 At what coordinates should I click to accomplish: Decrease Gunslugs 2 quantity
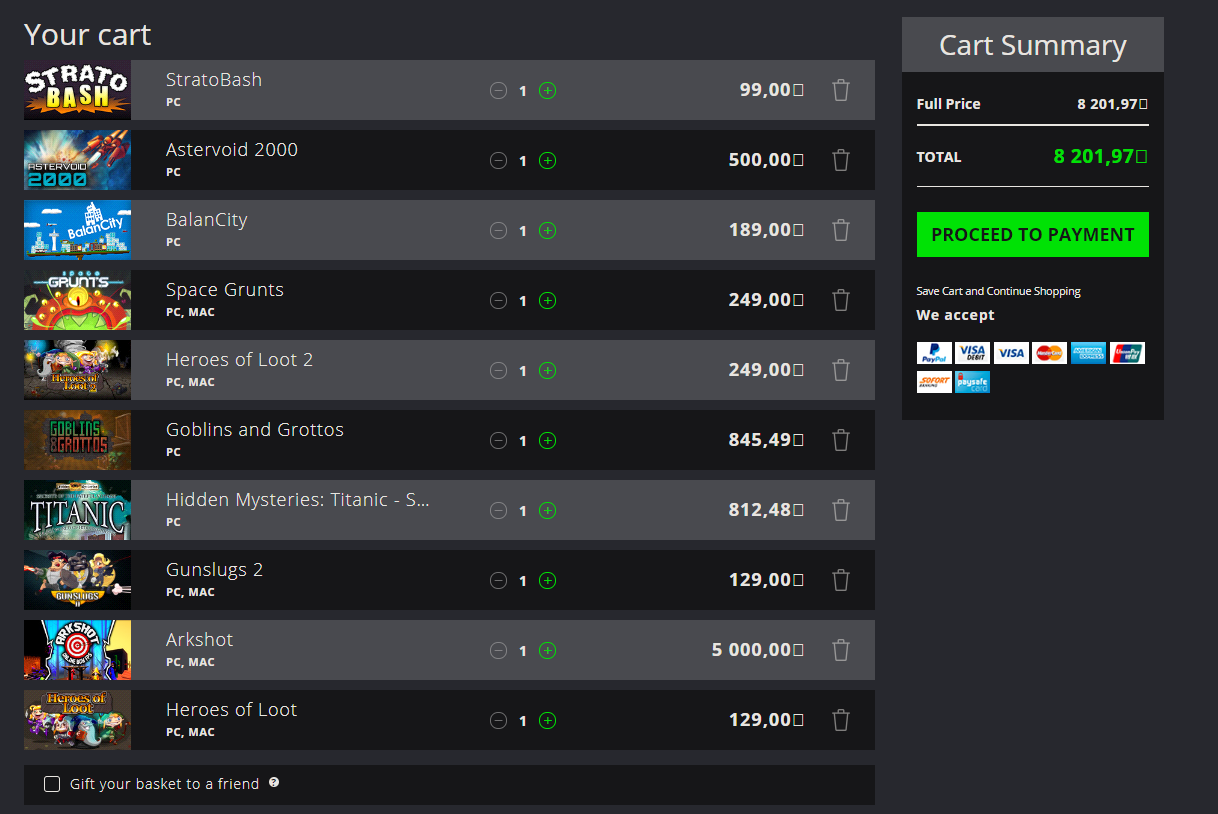click(498, 581)
